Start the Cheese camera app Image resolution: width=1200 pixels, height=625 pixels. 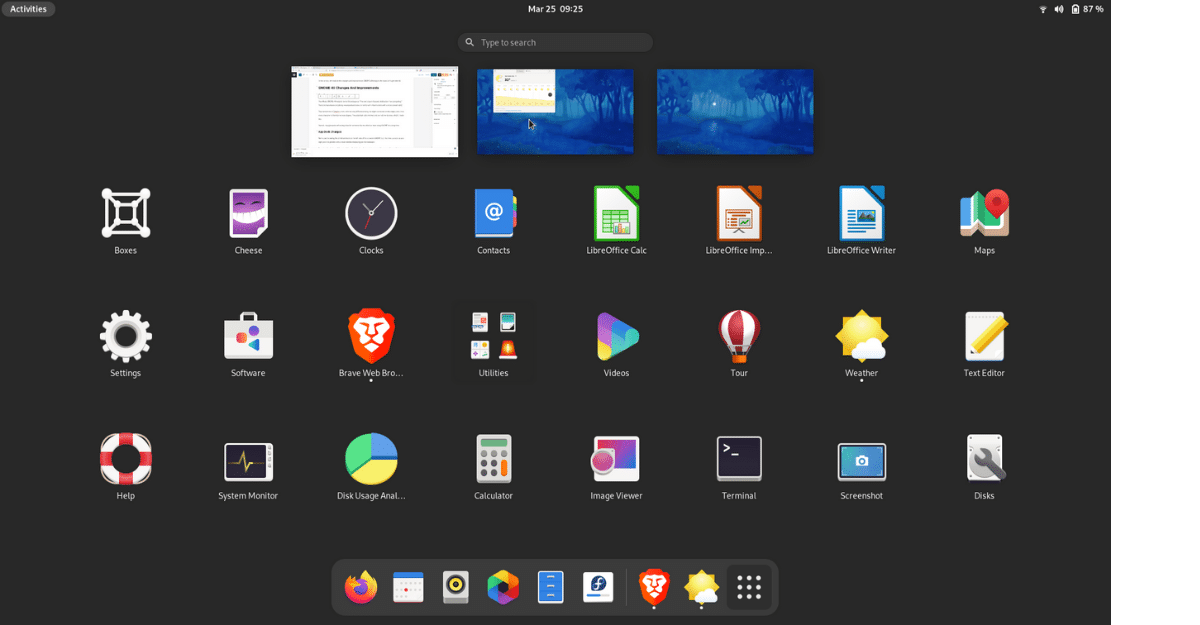(248, 212)
